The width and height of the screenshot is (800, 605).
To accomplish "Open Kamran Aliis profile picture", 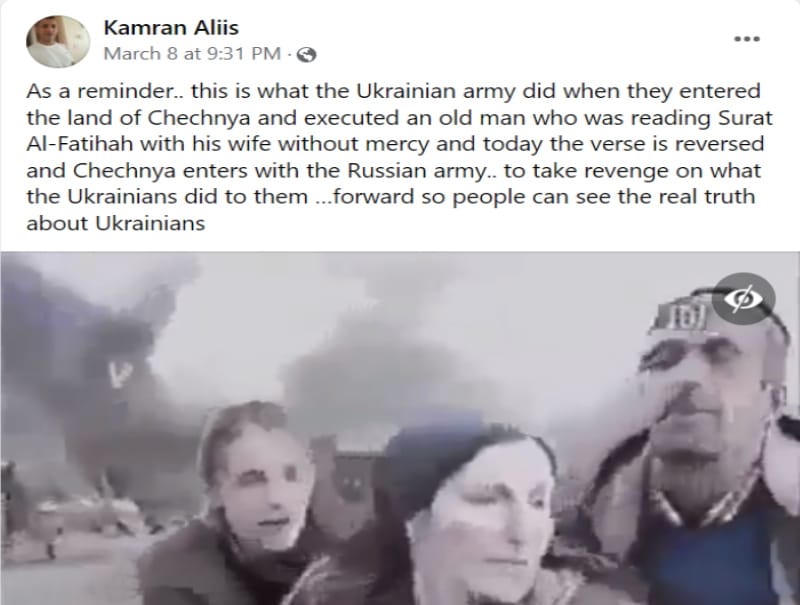I will (58, 41).
